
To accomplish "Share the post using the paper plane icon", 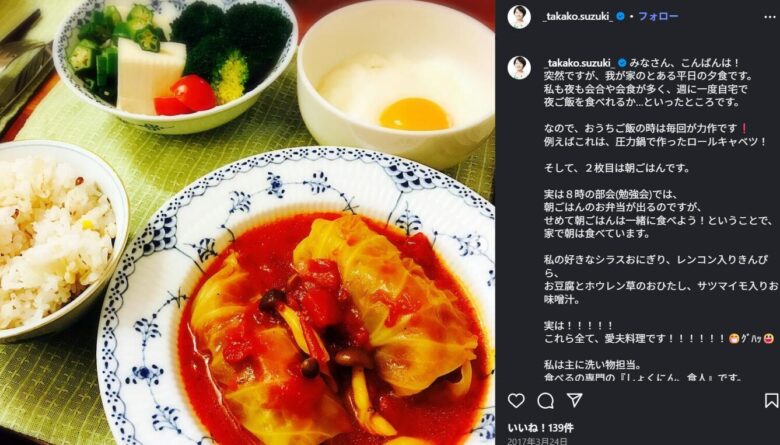I will coord(575,400).
